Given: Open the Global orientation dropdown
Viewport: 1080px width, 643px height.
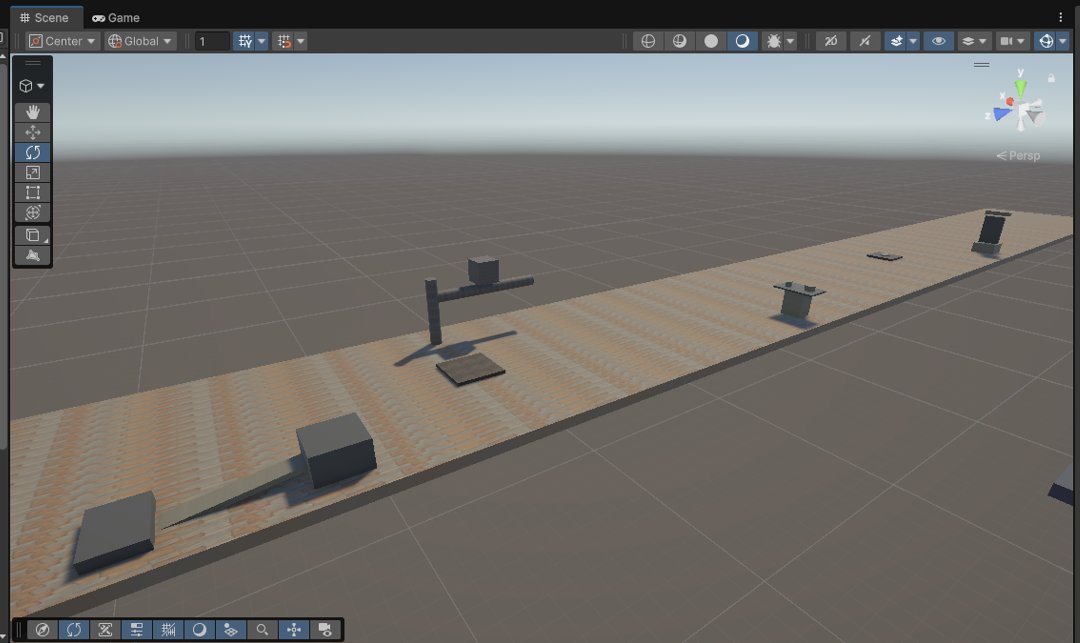Looking at the screenshot, I should pyautogui.click(x=138, y=41).
